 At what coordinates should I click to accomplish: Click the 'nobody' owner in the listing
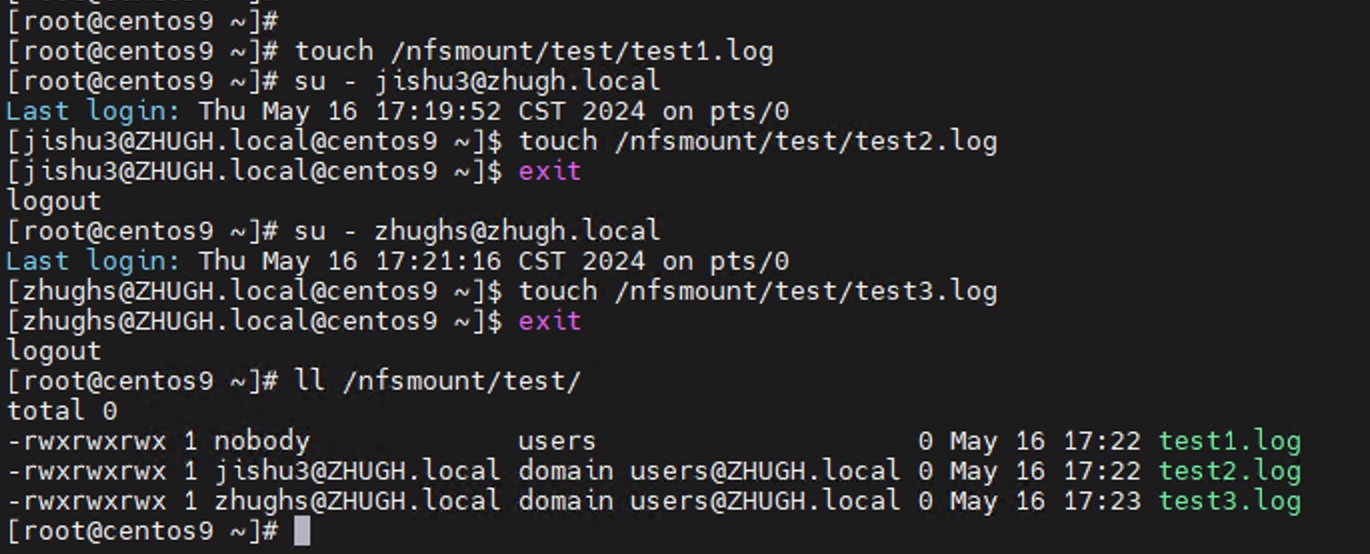click(x=262, y=441)
